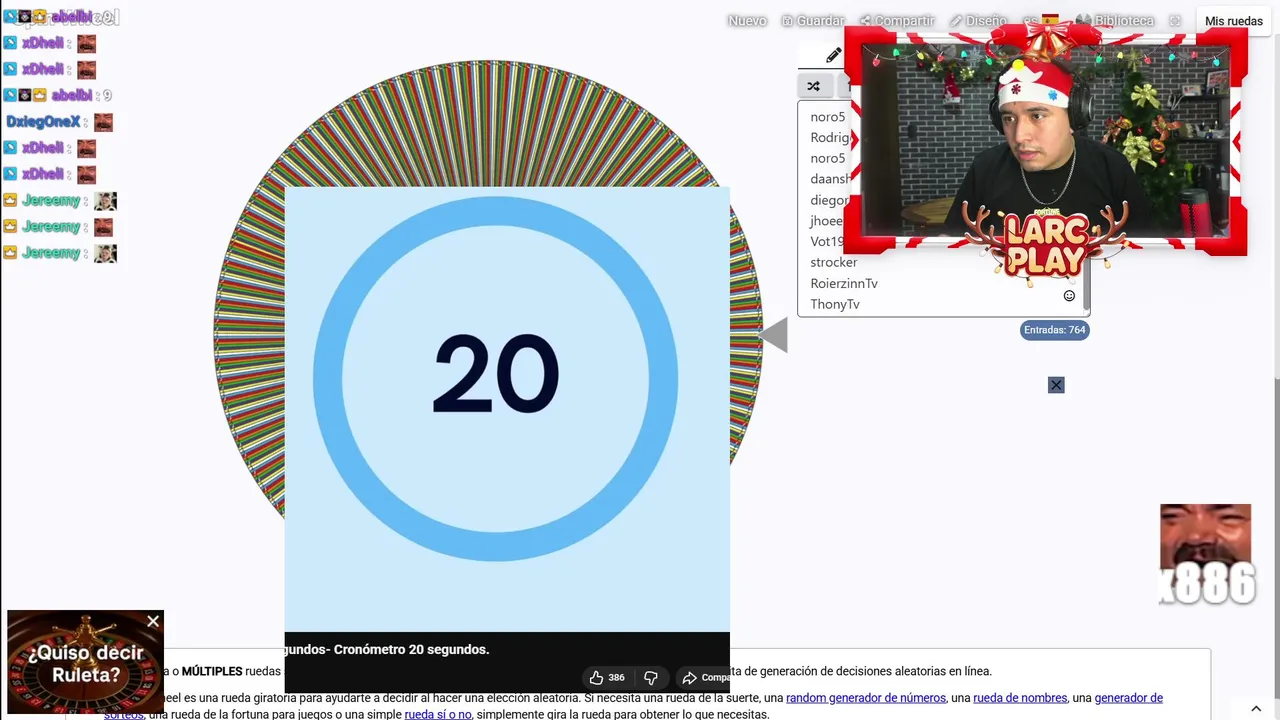Screen dimensions: 1280x720
Task: Select the strocker entry in list
Action: [x=834, y=263]
